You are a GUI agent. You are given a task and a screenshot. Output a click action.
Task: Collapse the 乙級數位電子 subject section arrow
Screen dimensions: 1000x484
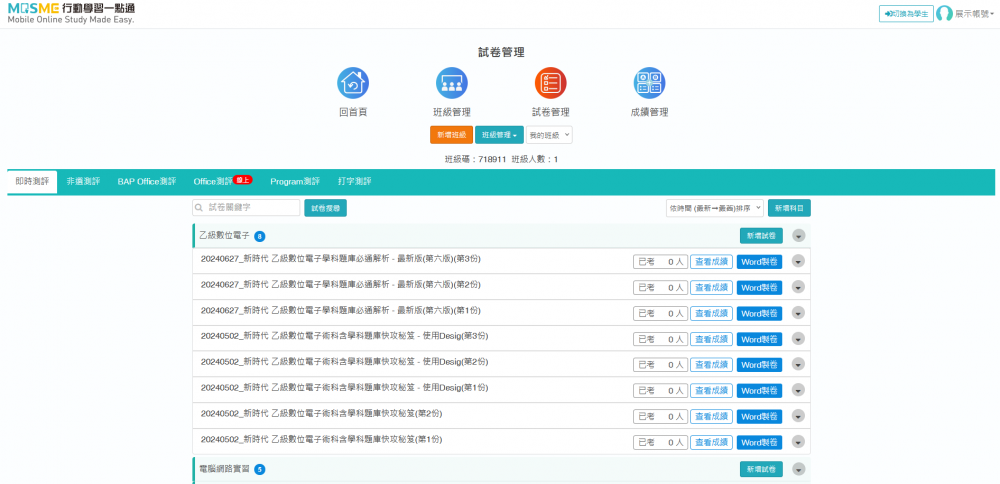(x=798, y=236)
